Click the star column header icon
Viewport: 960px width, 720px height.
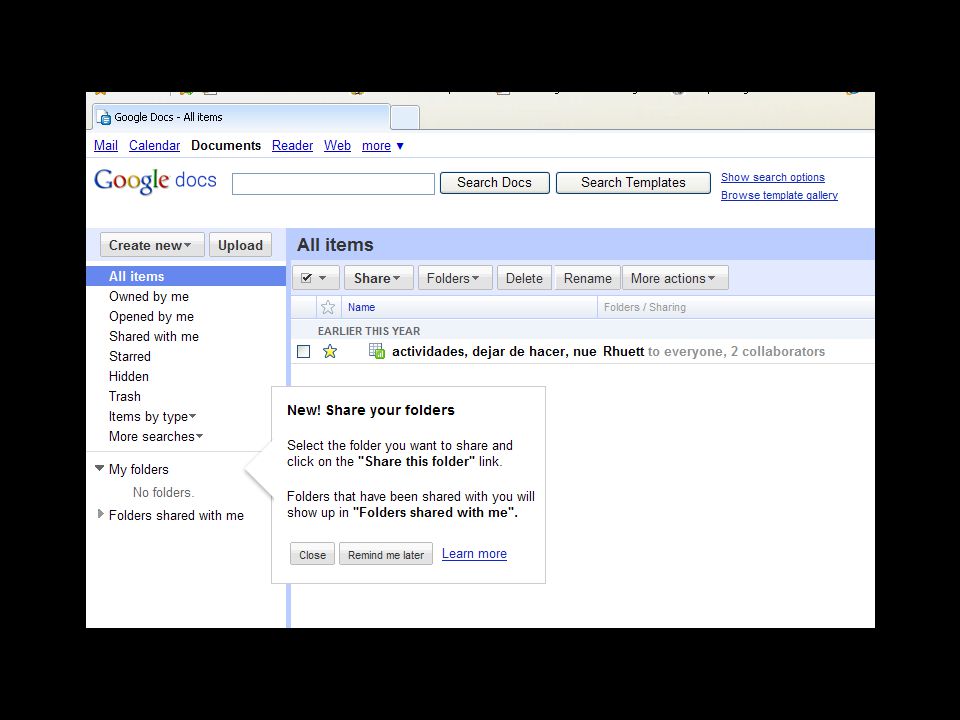328,307
